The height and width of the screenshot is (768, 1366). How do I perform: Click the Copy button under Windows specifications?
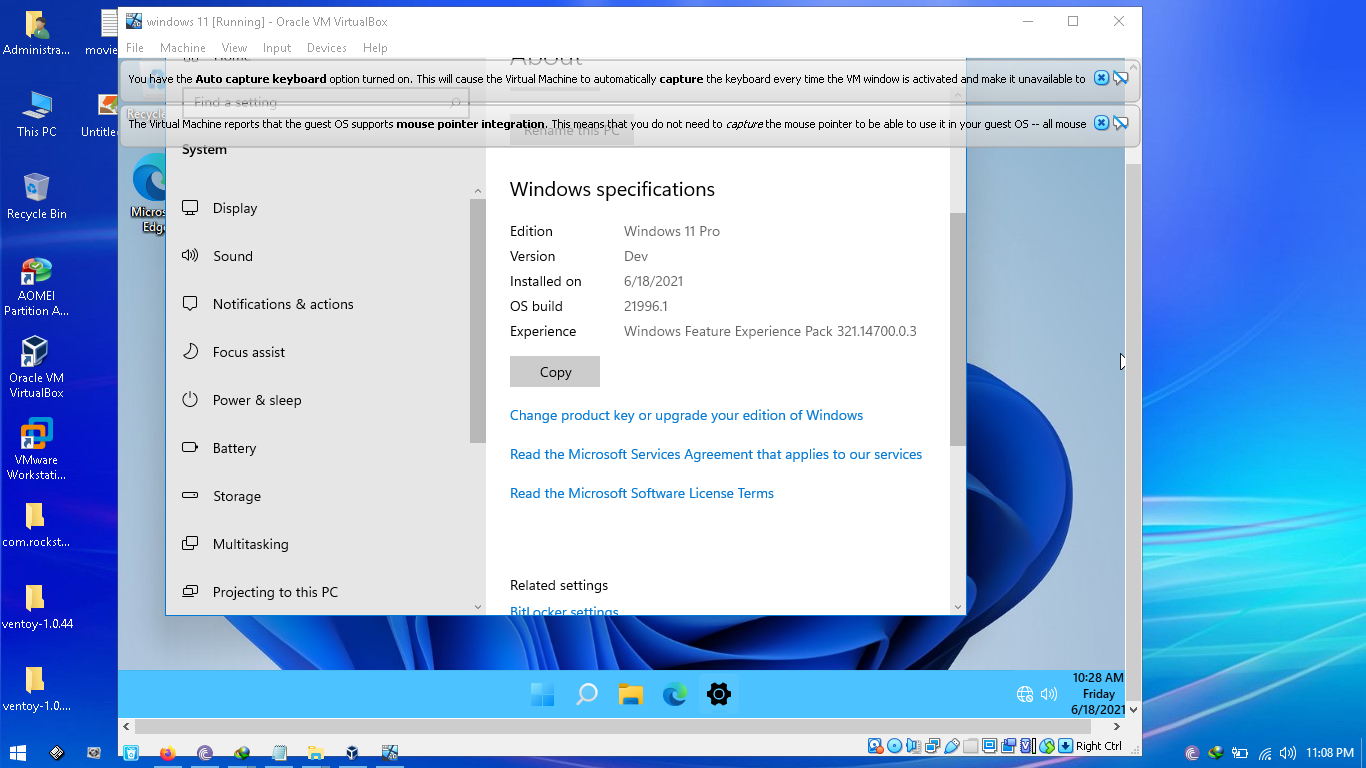click(x=555, y=371)
